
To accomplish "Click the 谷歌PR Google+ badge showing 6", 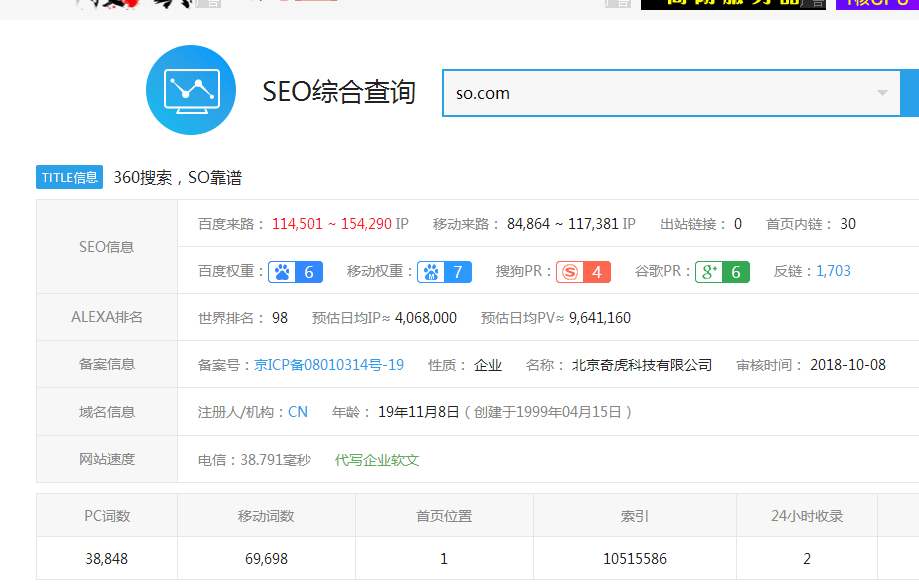I will tap(722, 271).
